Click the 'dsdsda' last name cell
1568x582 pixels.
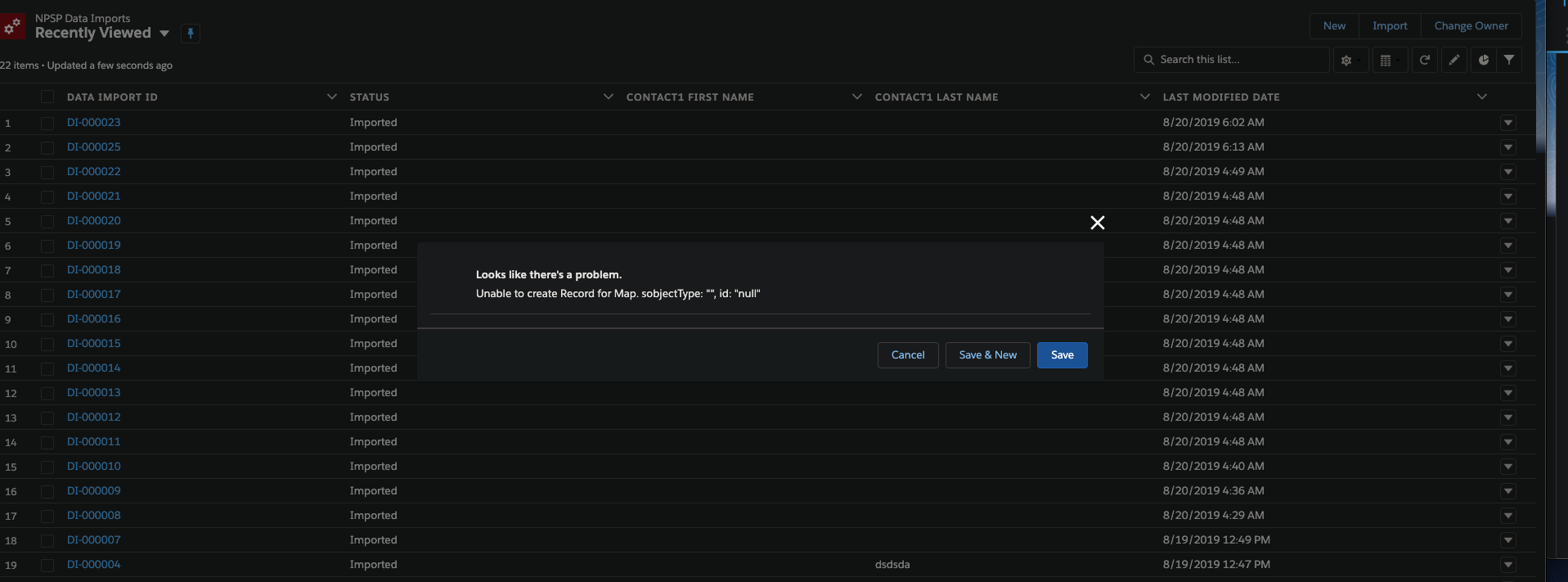tap(892, 564)
